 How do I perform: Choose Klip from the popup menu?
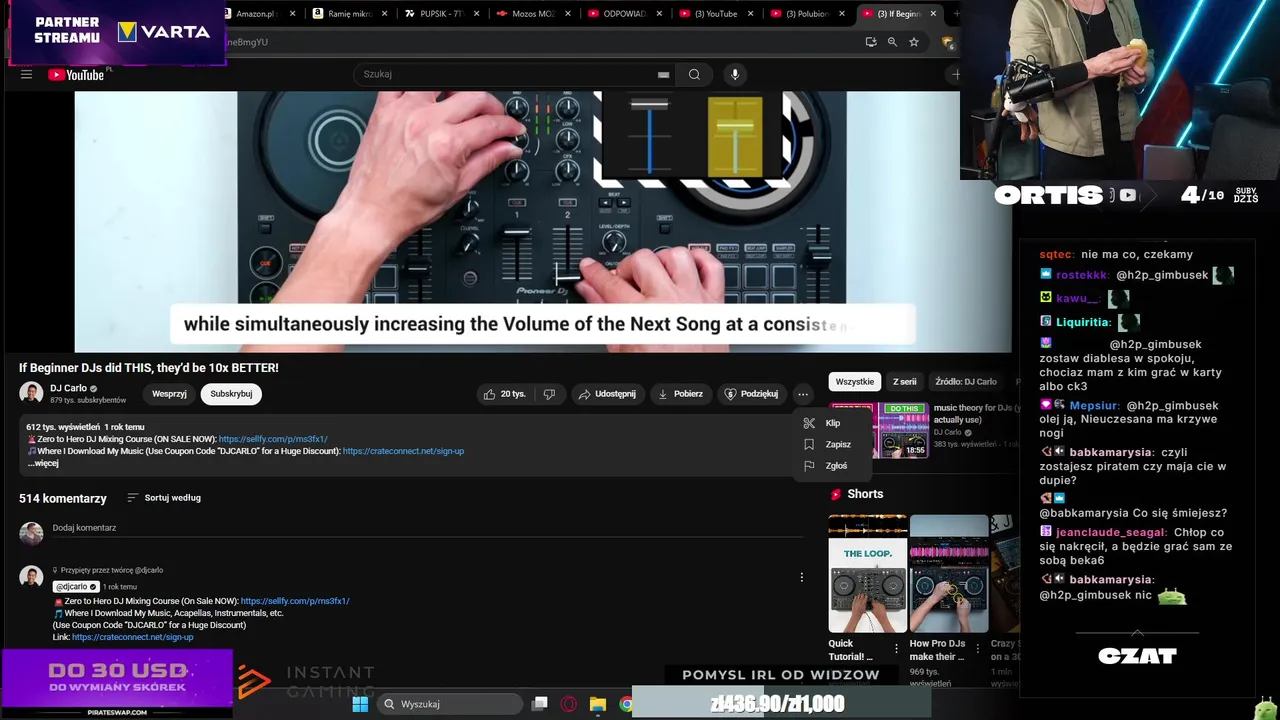tap(832, 423)
